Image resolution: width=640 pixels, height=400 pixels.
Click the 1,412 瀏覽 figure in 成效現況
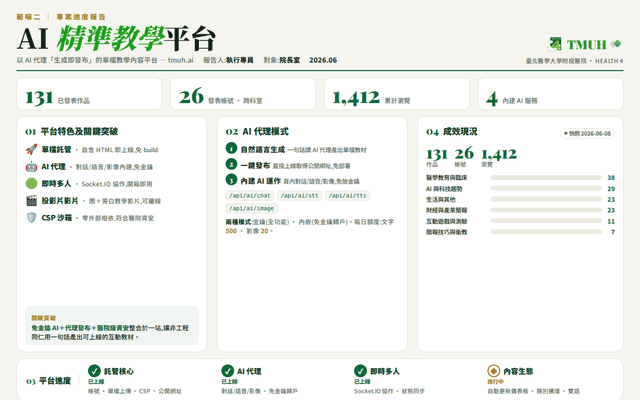[x=499, y=157]
